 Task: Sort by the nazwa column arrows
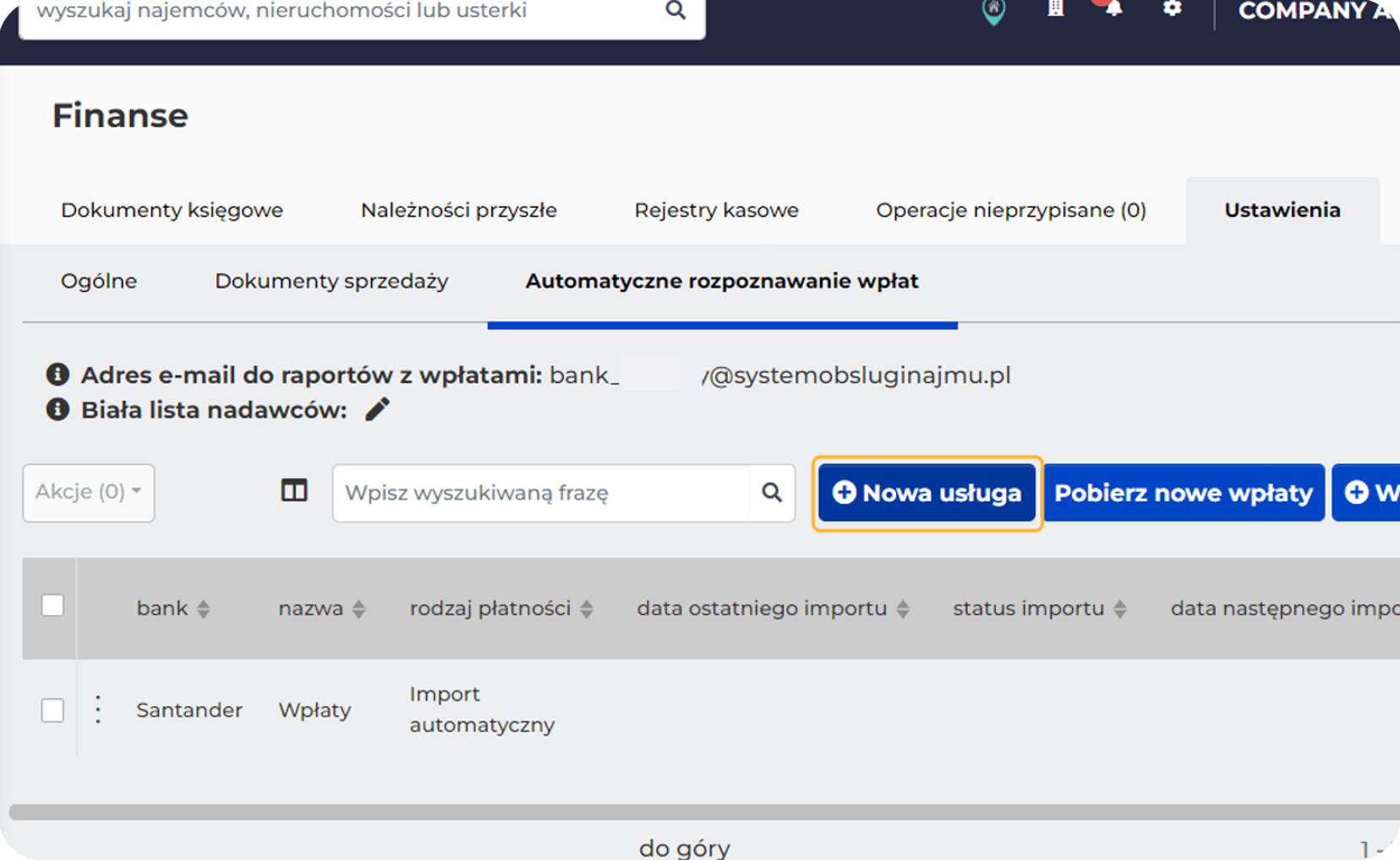pos(359,609)
